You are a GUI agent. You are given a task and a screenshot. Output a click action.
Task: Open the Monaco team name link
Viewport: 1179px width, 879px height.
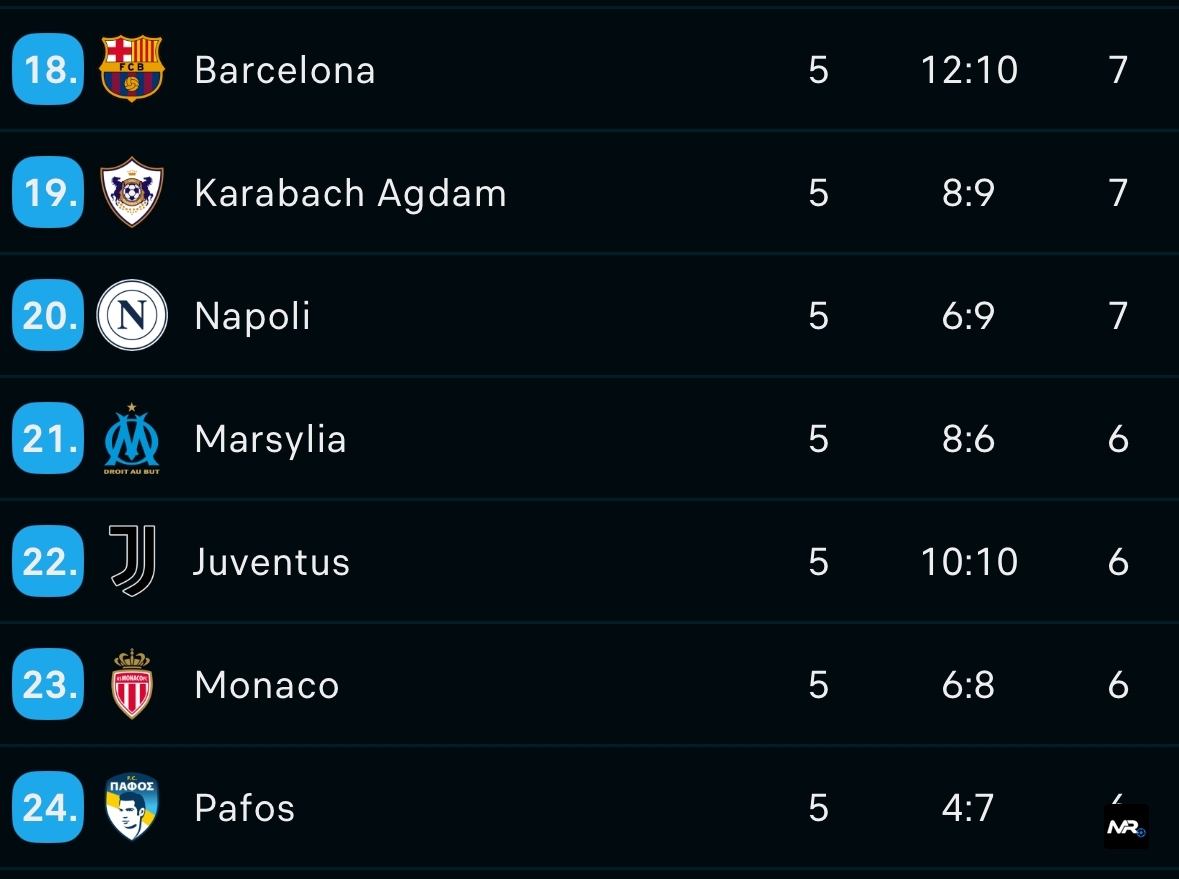(x=267, y=685)
